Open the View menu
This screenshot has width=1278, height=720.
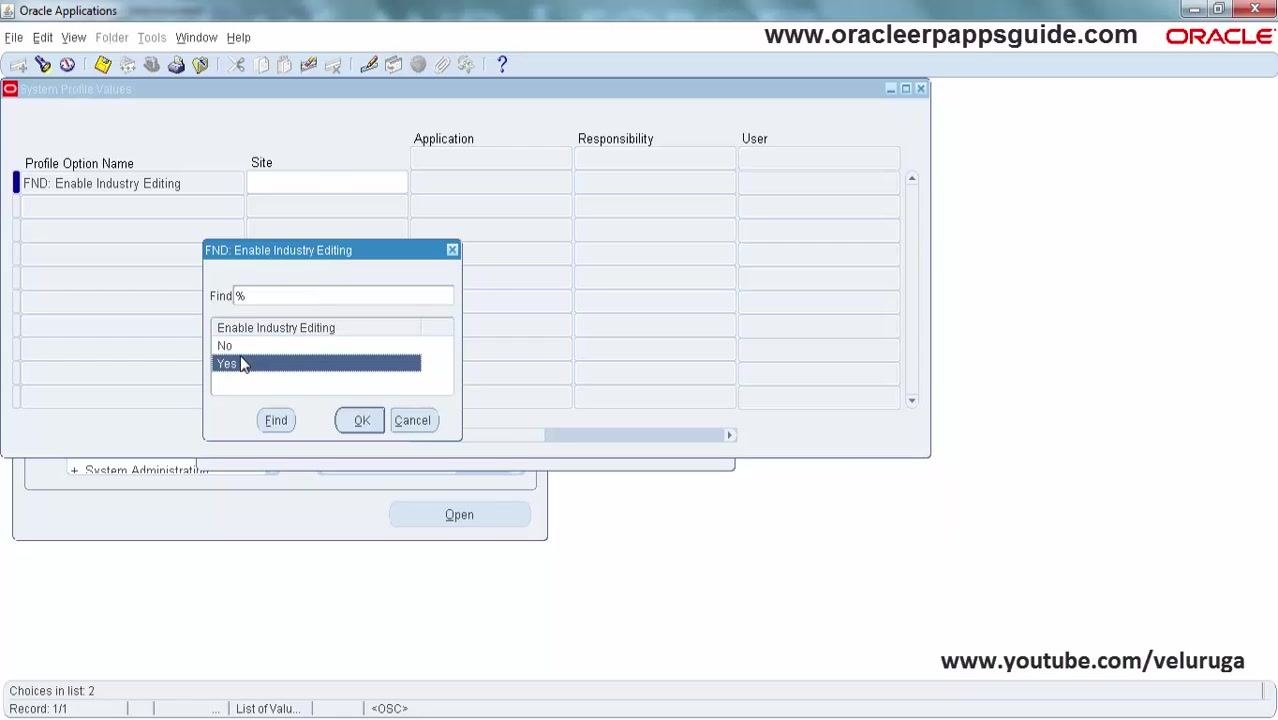pos(74,38)
